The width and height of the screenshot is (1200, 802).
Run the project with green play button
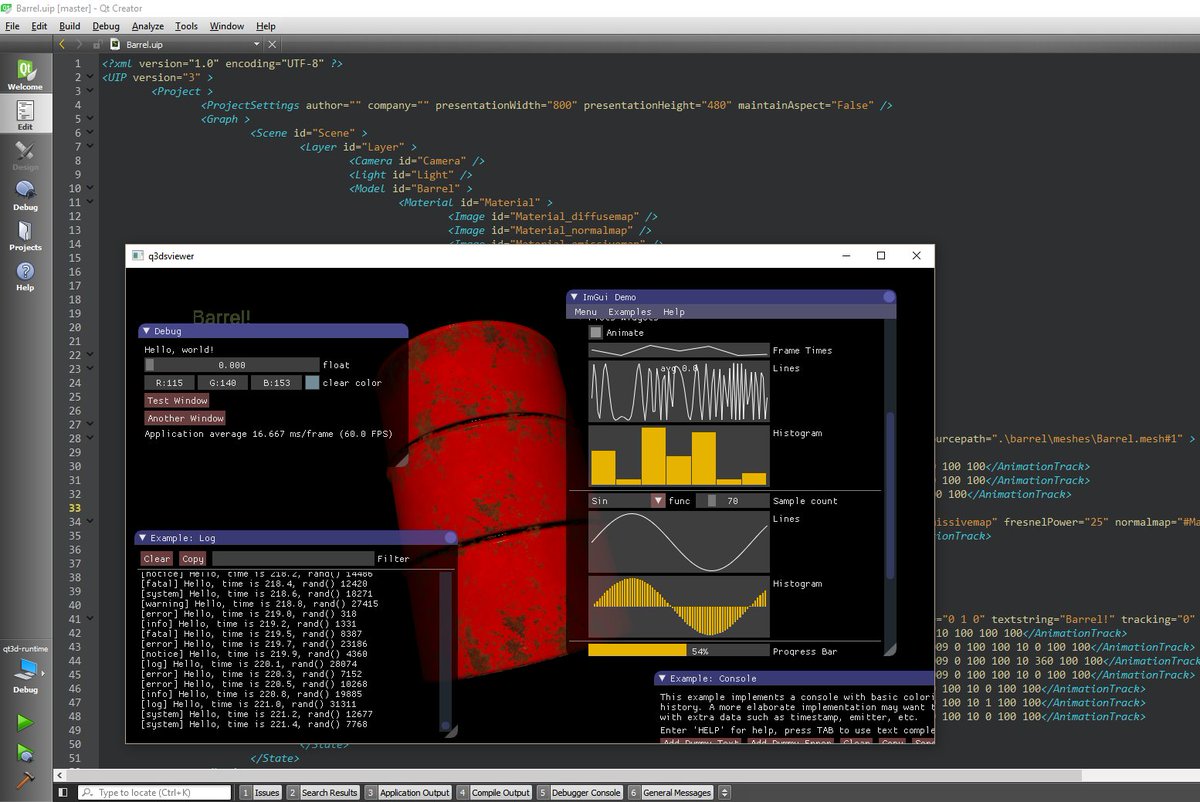click(25, 722)
